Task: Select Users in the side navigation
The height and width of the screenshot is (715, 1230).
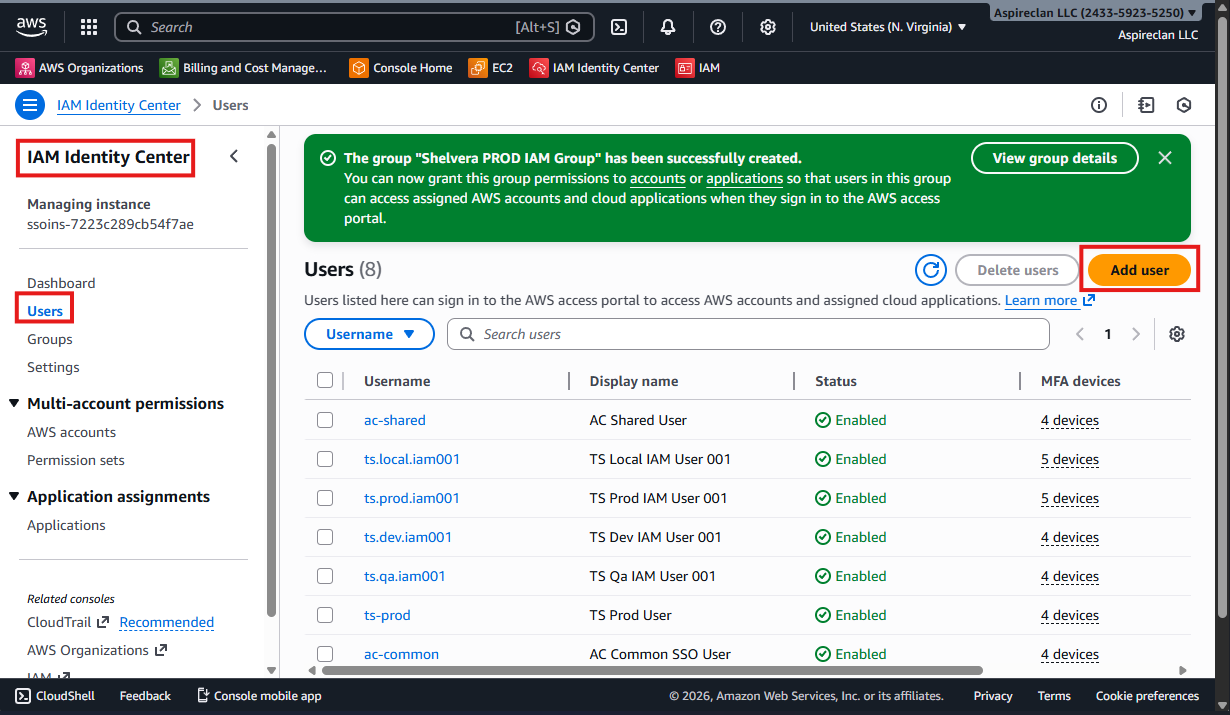Action: tap(45, 311)
